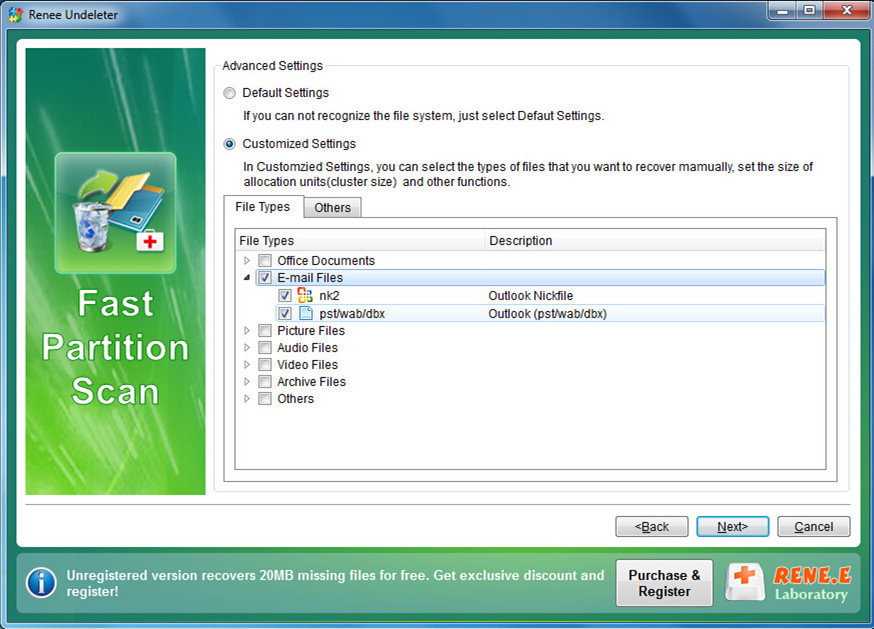
Task: Click the Purchase & Register button
Action: 664,583
